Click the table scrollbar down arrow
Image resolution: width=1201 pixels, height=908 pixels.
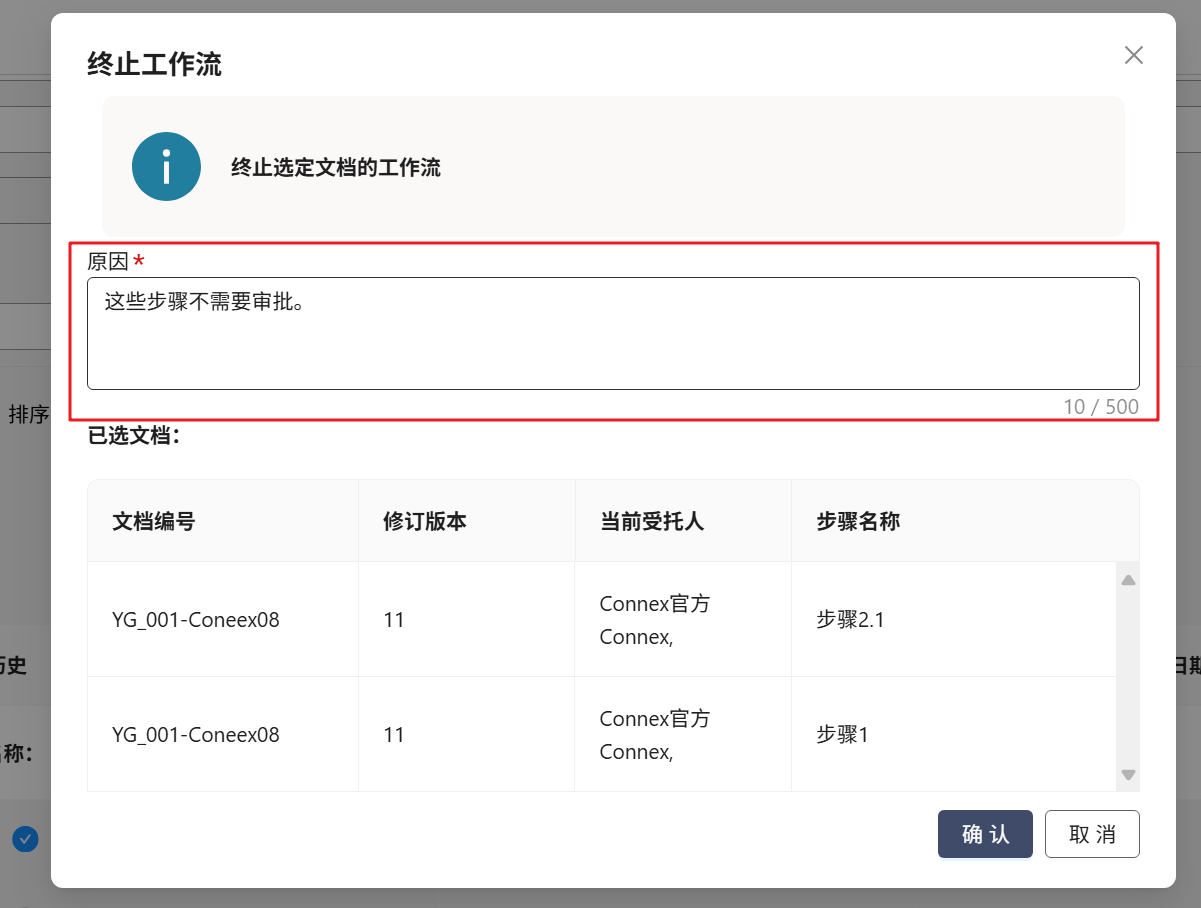click(1128, 774)
